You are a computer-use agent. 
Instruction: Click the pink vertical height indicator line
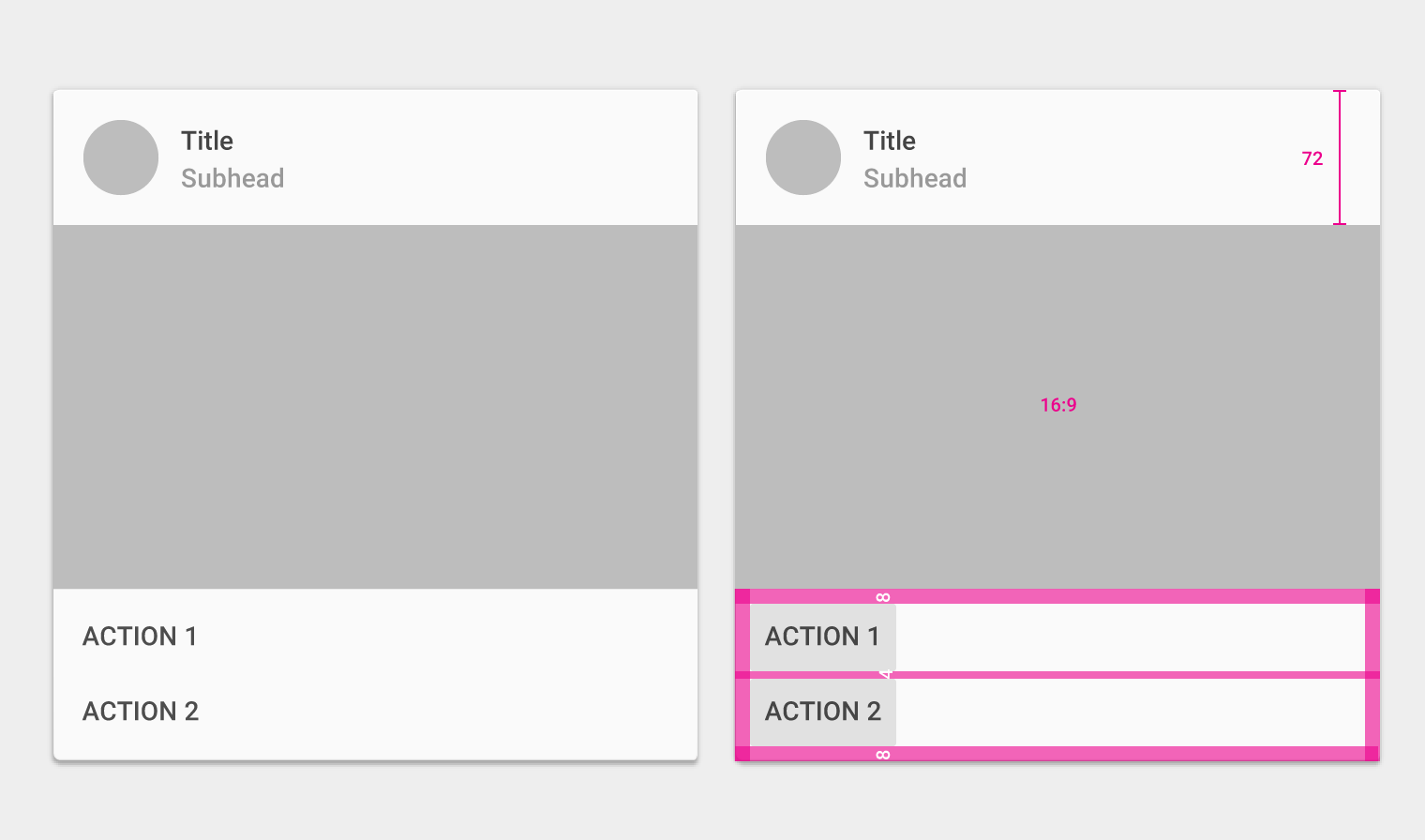point(1340,157)
